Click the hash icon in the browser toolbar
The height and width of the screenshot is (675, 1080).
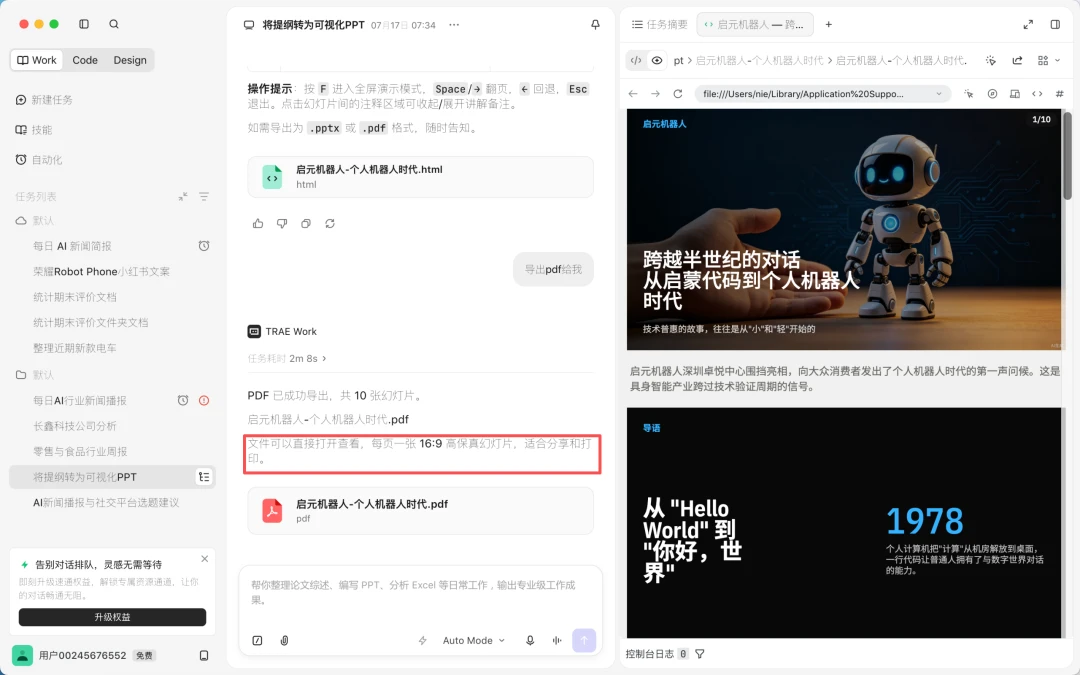click(1059, 94)
